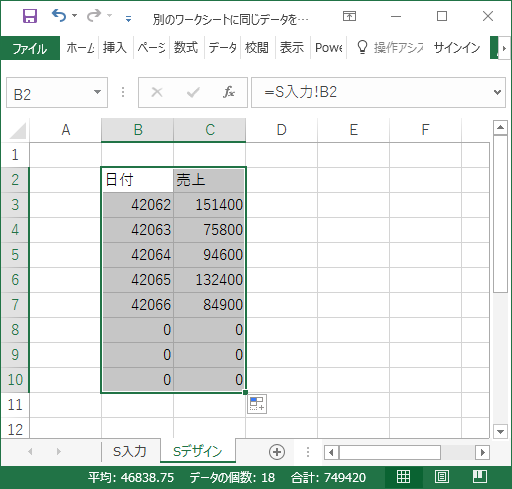Switch to the S入力 sheet tab
The width and height of the screenshot is (512, 489).
[130, 452]
